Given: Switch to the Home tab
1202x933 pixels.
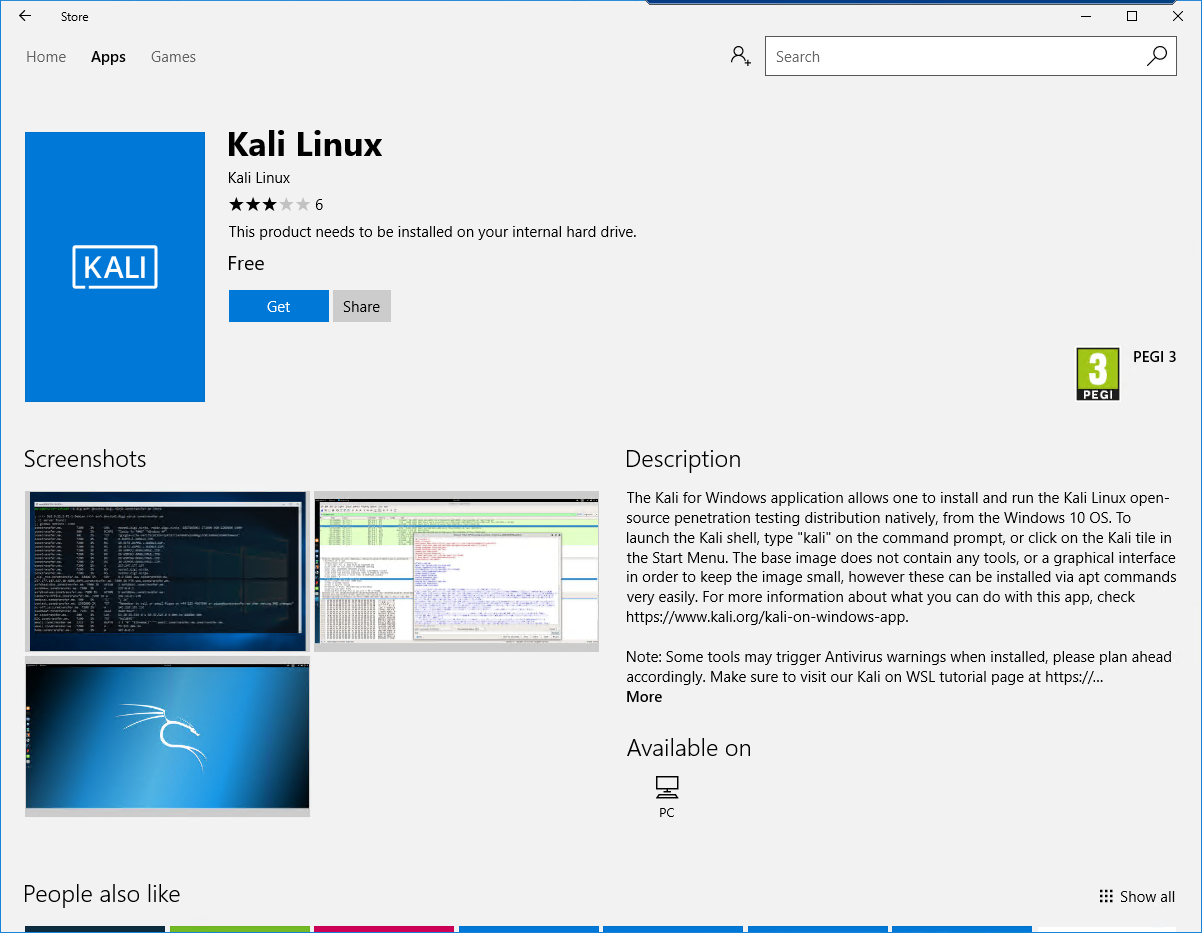Looking at the screenshot, I should click(45, 56).
